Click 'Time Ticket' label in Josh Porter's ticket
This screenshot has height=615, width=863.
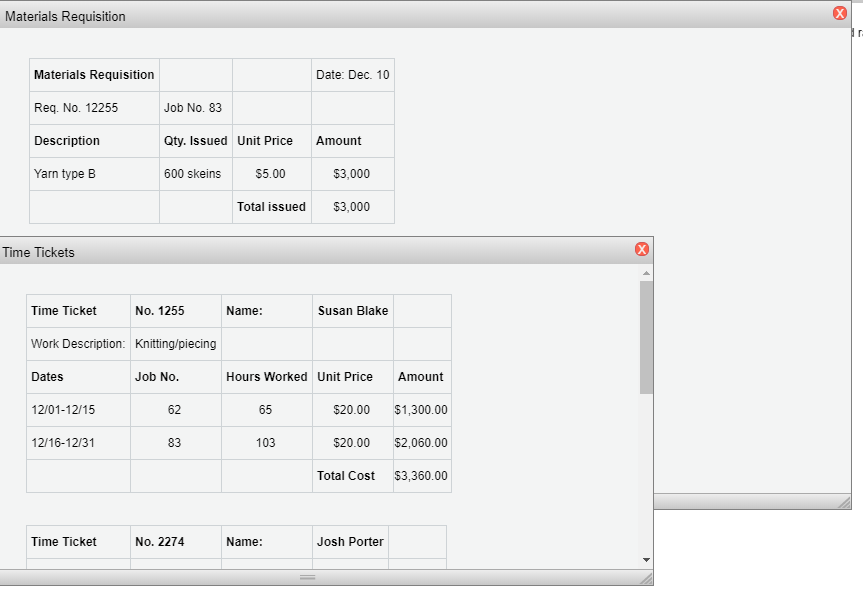click(64, 542)
